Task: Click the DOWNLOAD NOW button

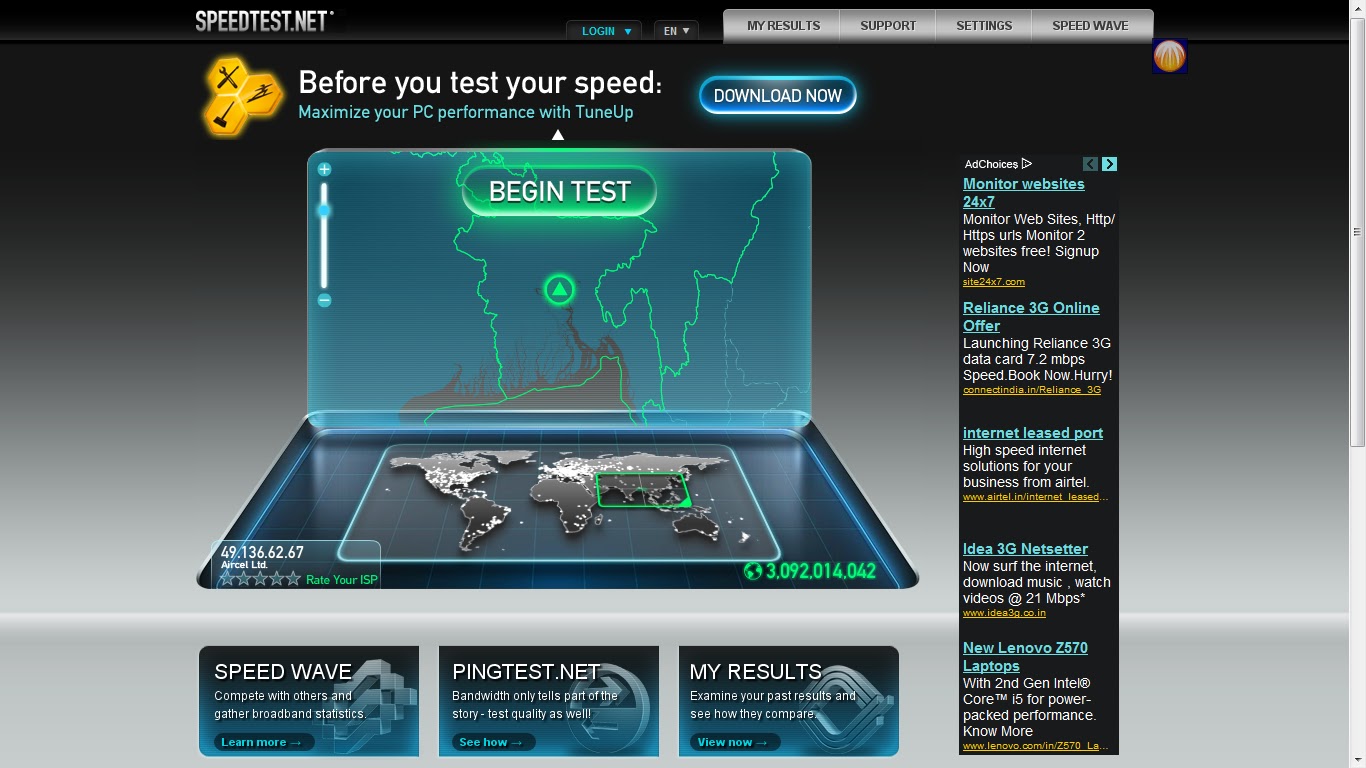Action: click(778, 96)
